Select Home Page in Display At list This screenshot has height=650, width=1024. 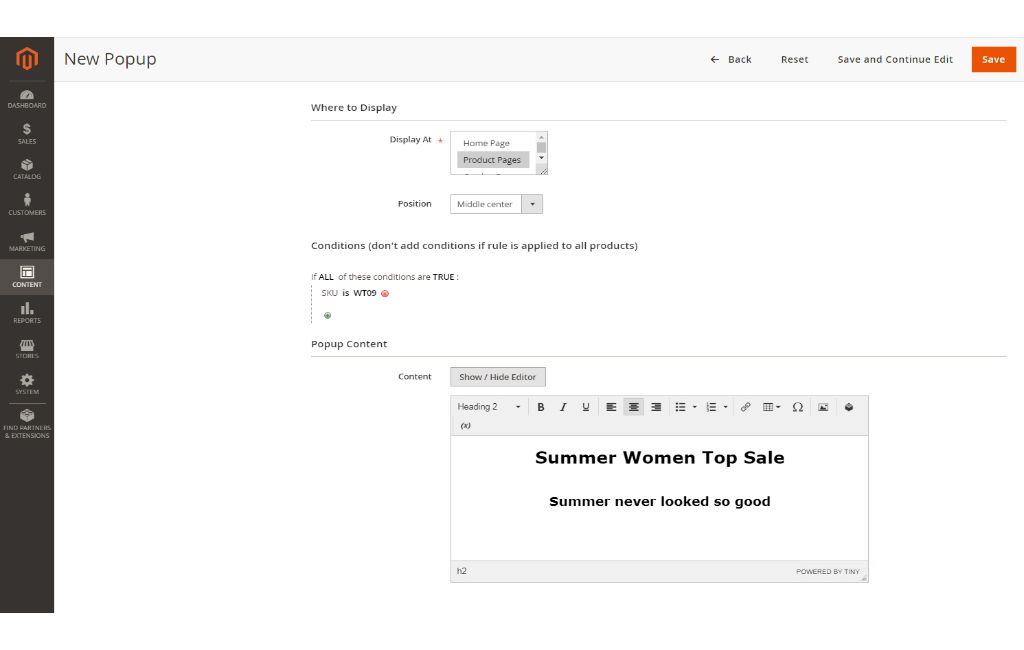tap(486, 143)
